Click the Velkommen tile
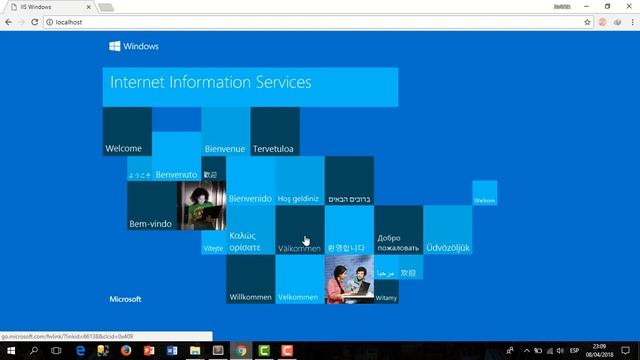Screen dimensions: 640x360 point(300,280)
